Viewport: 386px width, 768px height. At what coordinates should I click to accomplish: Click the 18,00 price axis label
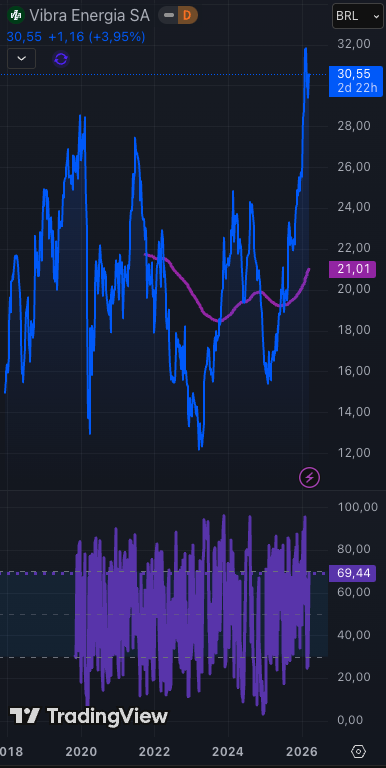tap(354, 330)
